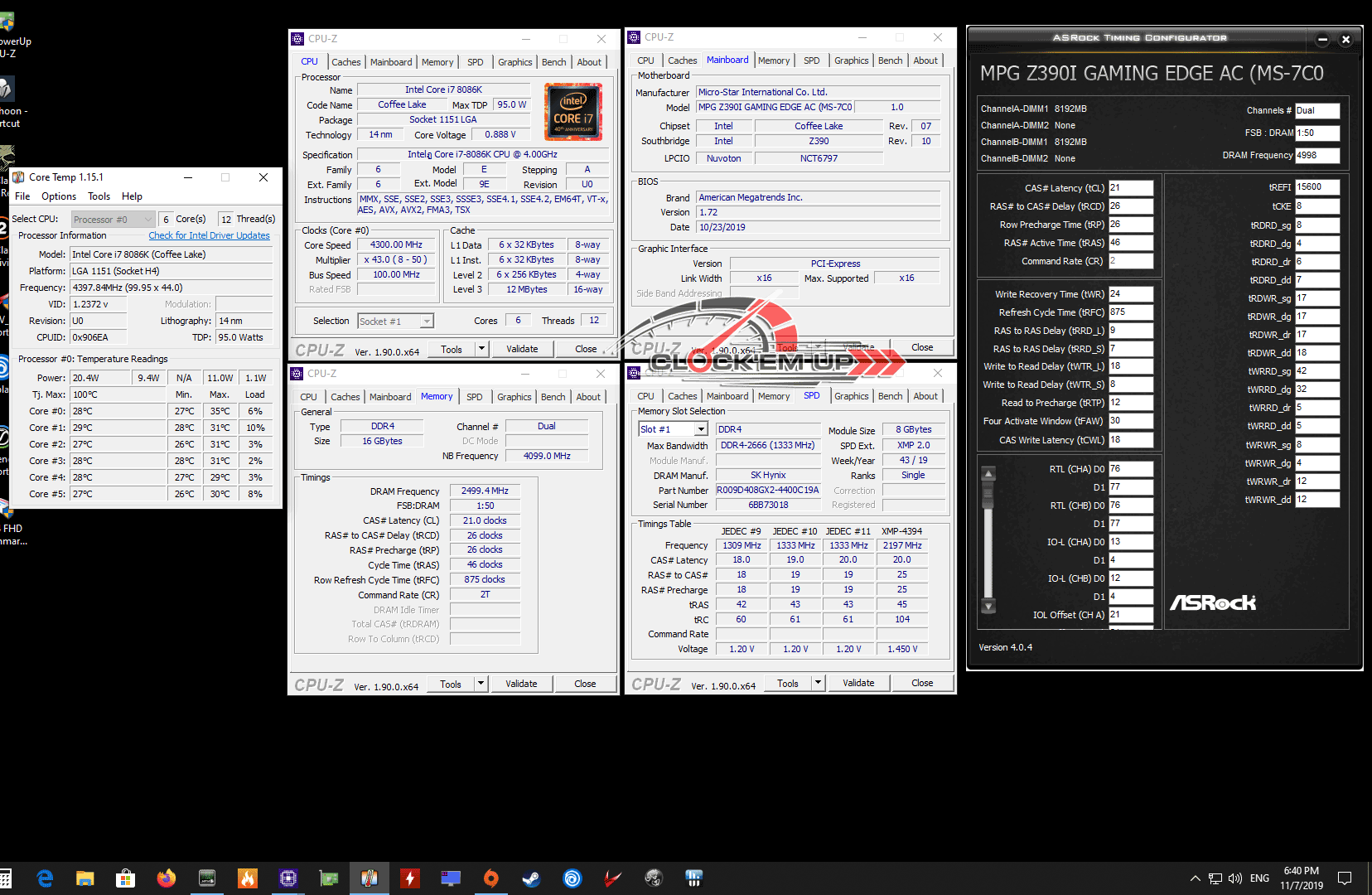Click the tREFI value field
1372x895 pixels.
coord(1316,187)
